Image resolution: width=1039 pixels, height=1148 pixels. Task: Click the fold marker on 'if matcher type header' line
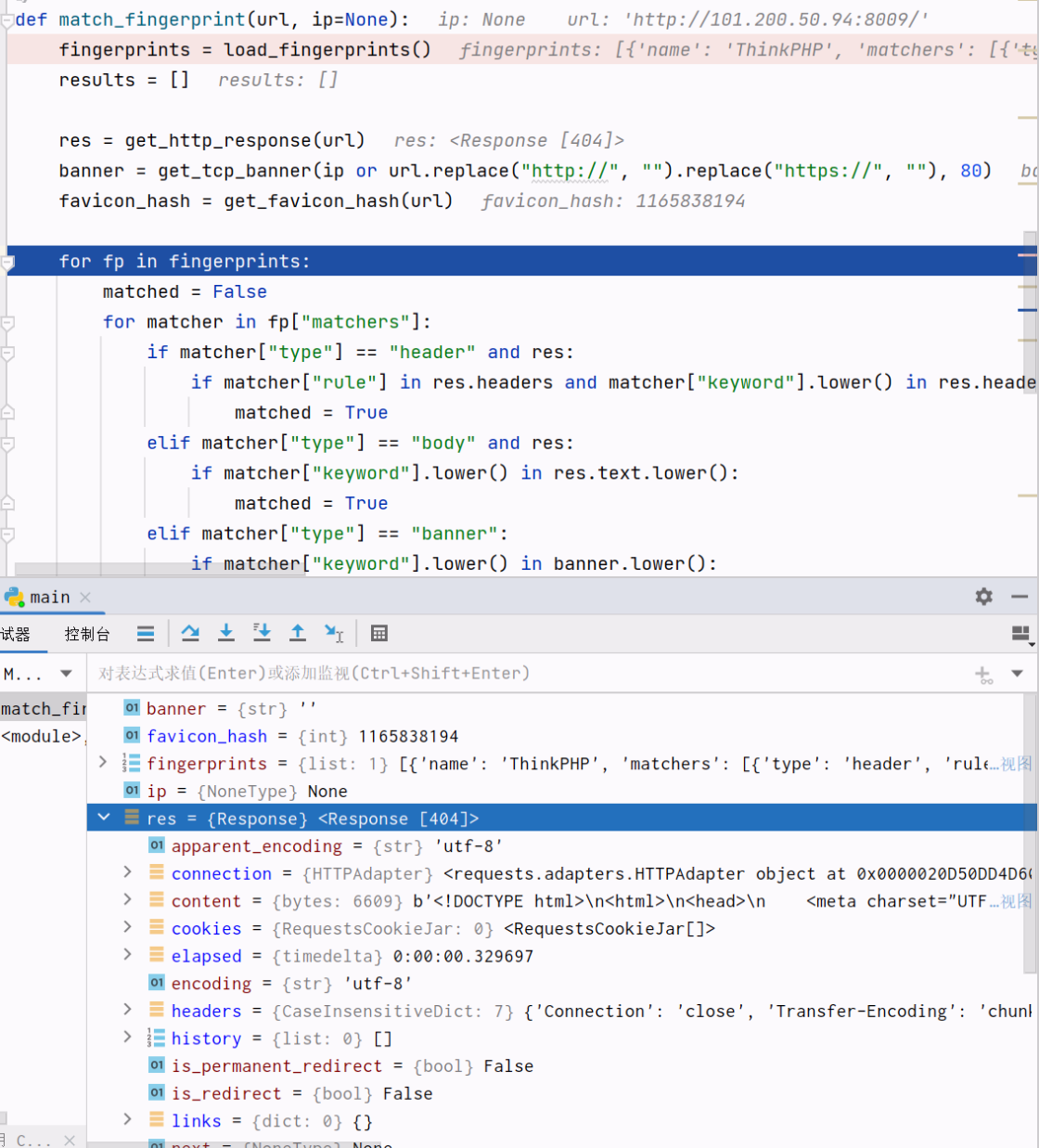coord(7,353)
